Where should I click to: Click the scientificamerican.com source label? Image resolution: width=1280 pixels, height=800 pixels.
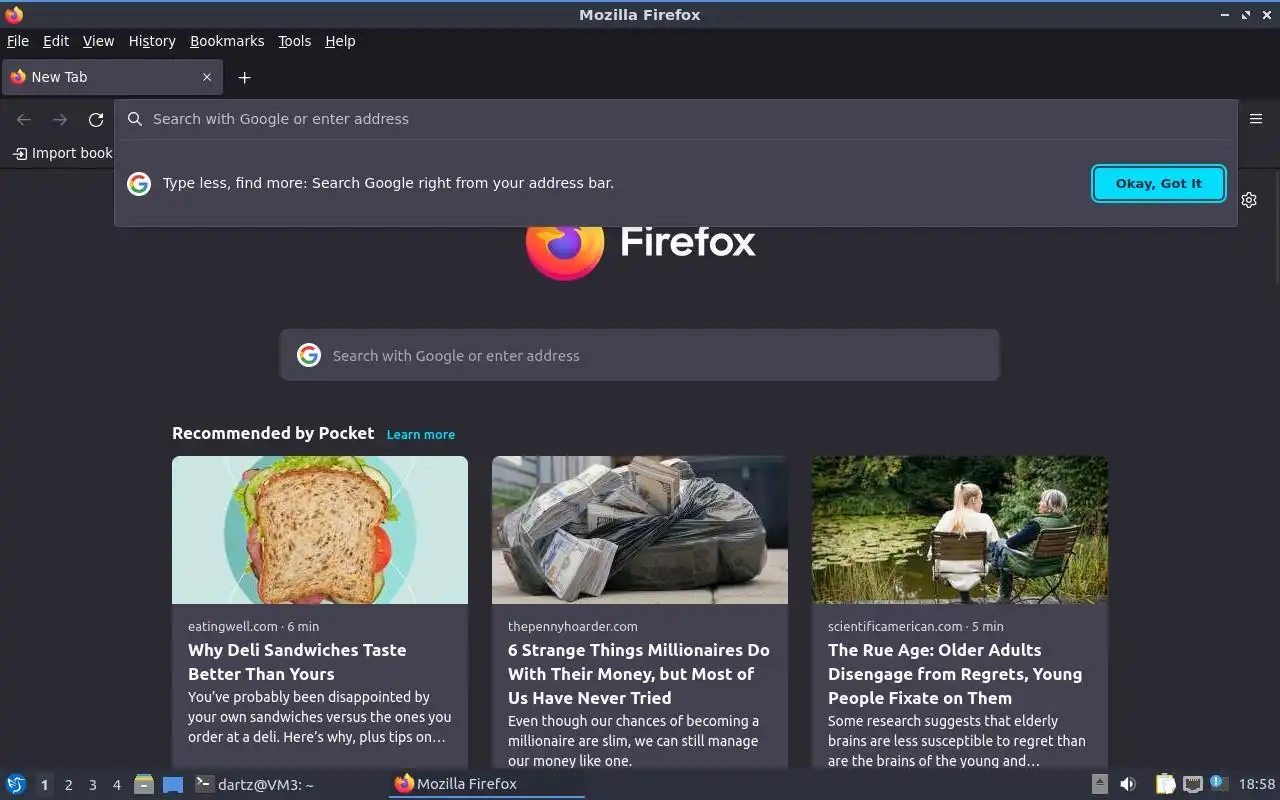pos(895,626)
